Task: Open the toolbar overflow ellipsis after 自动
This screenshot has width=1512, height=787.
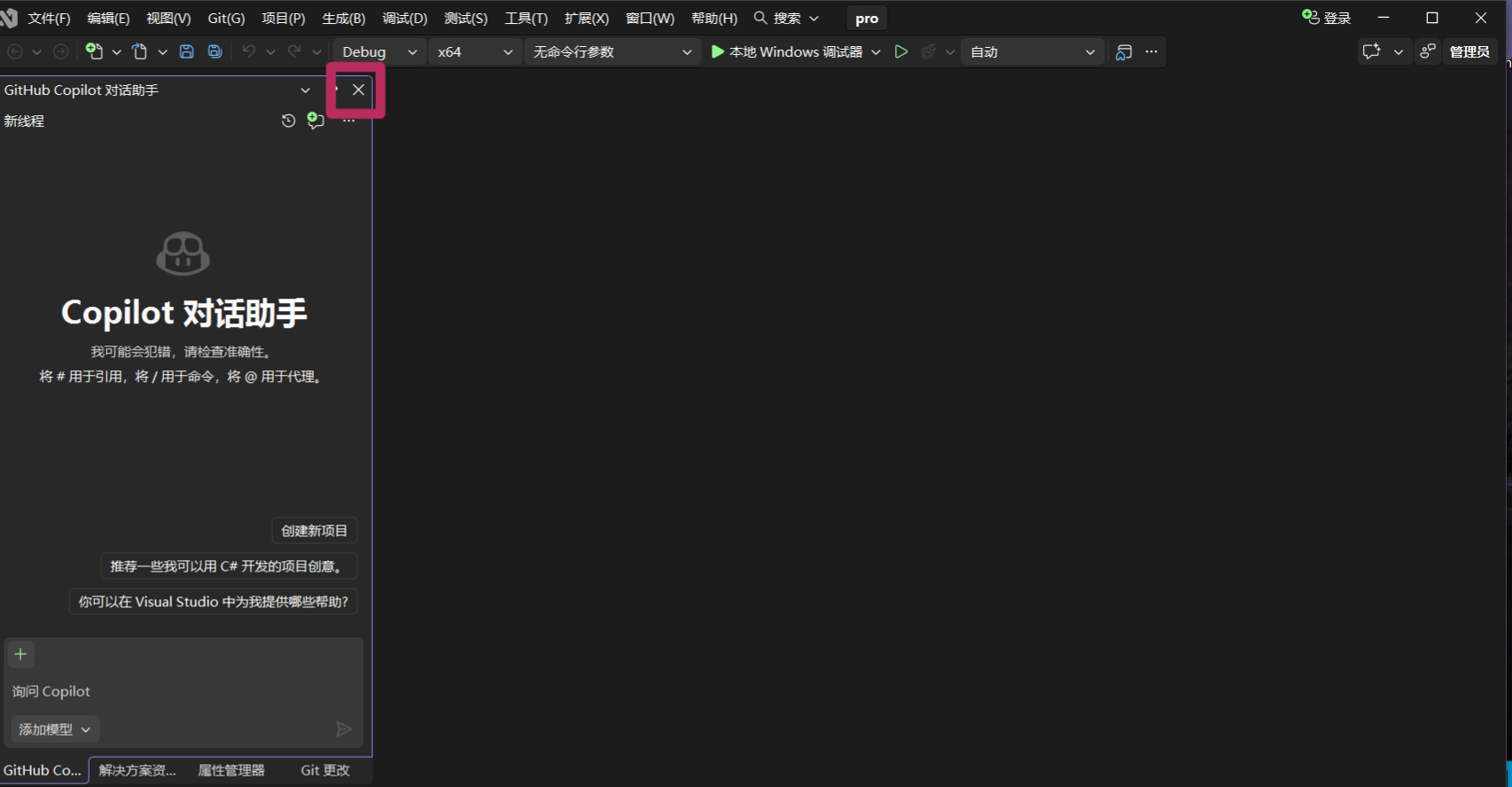Action: tap(1151, 51)
